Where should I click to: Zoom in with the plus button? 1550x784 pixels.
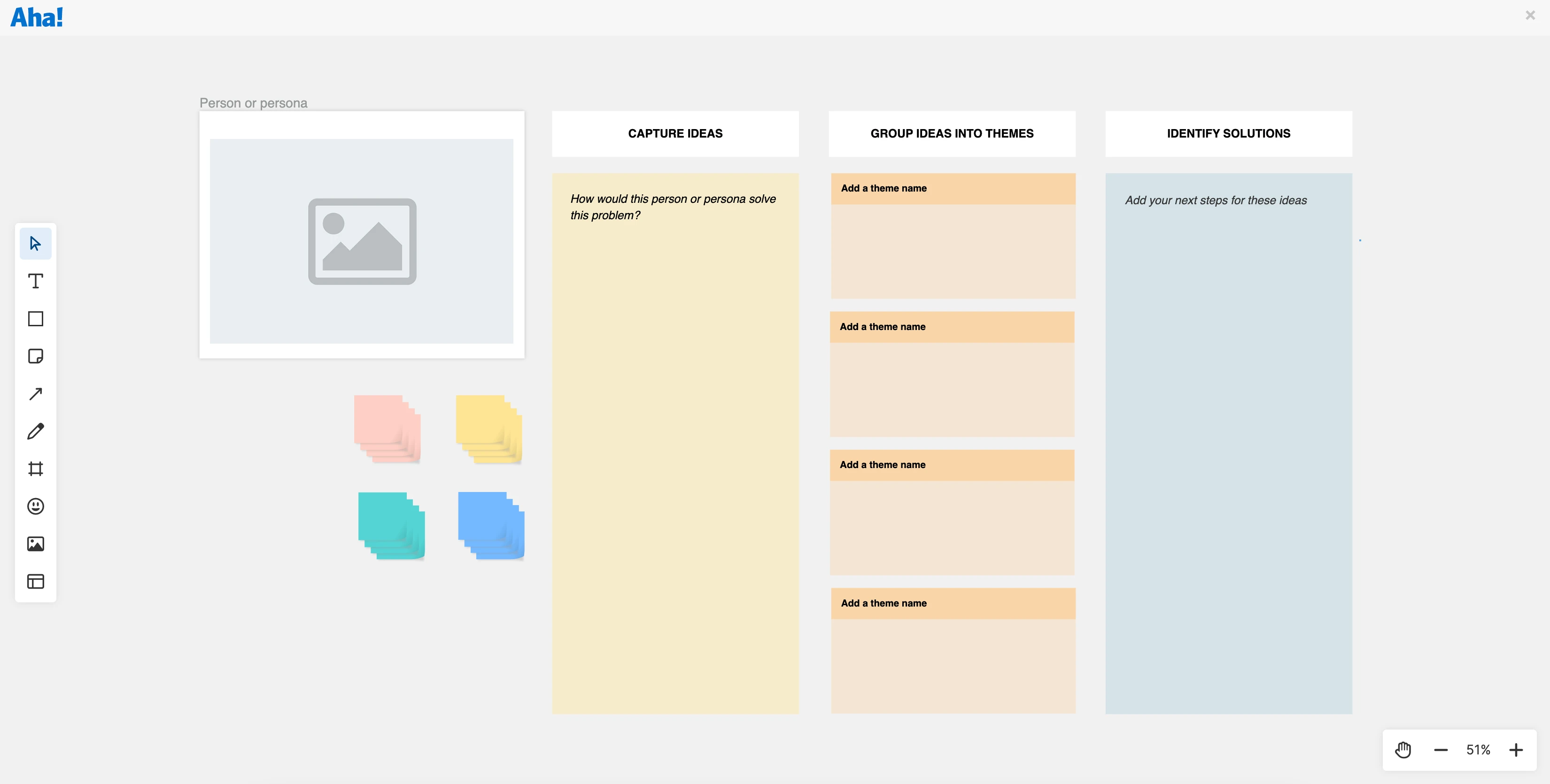[1516, 750]
